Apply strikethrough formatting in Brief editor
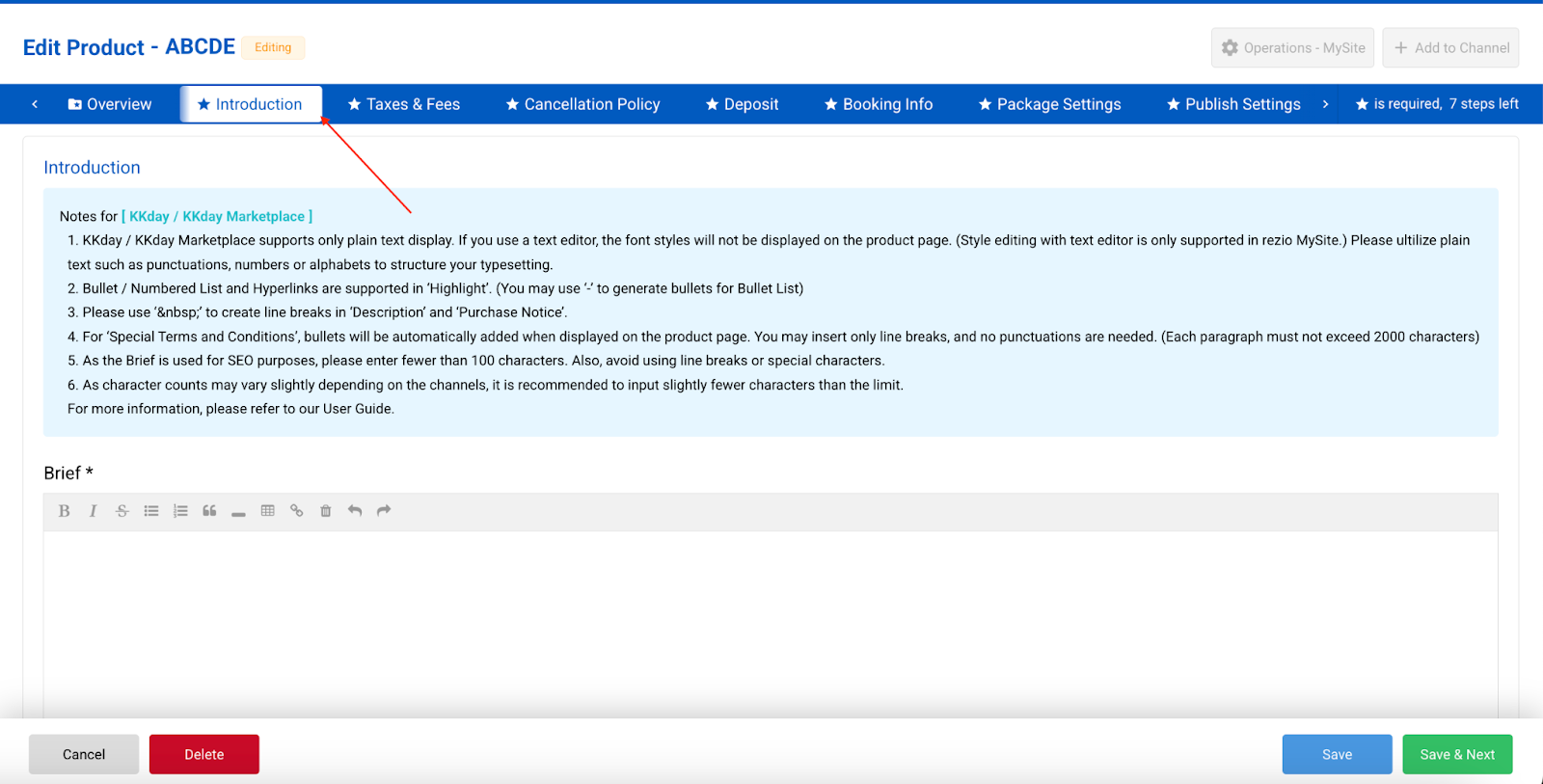Viewport: 1543px width, 784px height. point(122,511)
